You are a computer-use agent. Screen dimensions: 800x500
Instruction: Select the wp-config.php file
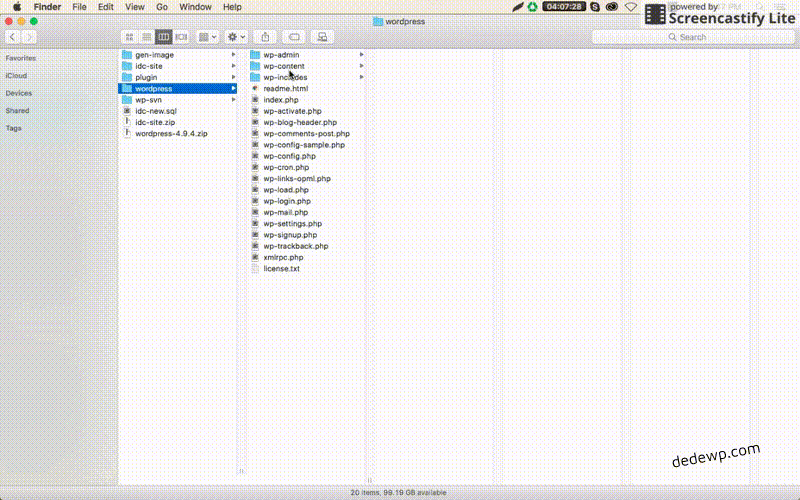289,156
